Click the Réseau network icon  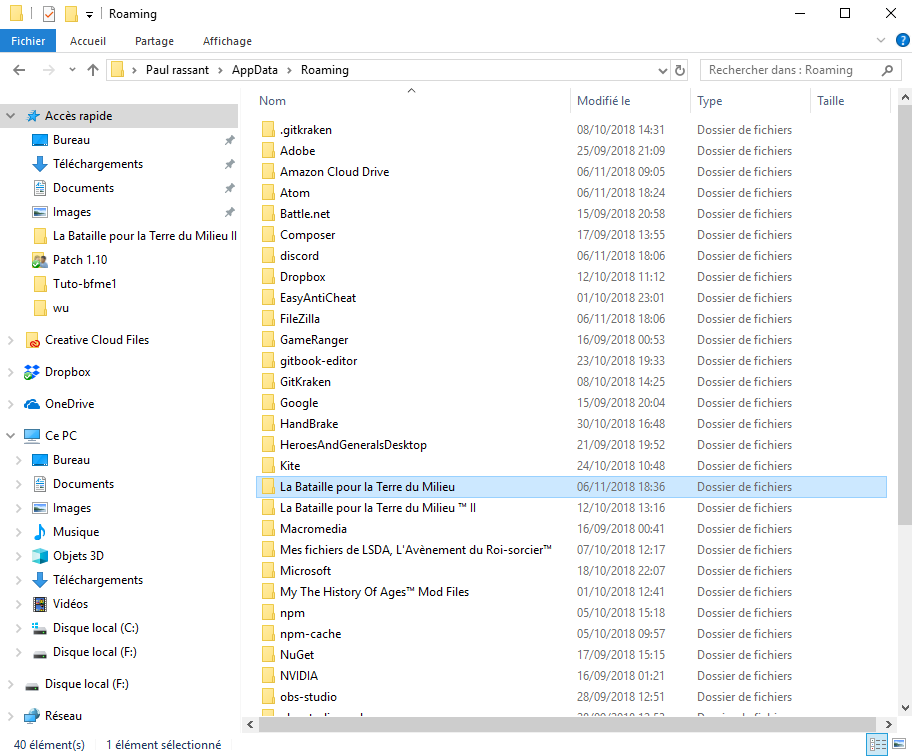(32, 716)
